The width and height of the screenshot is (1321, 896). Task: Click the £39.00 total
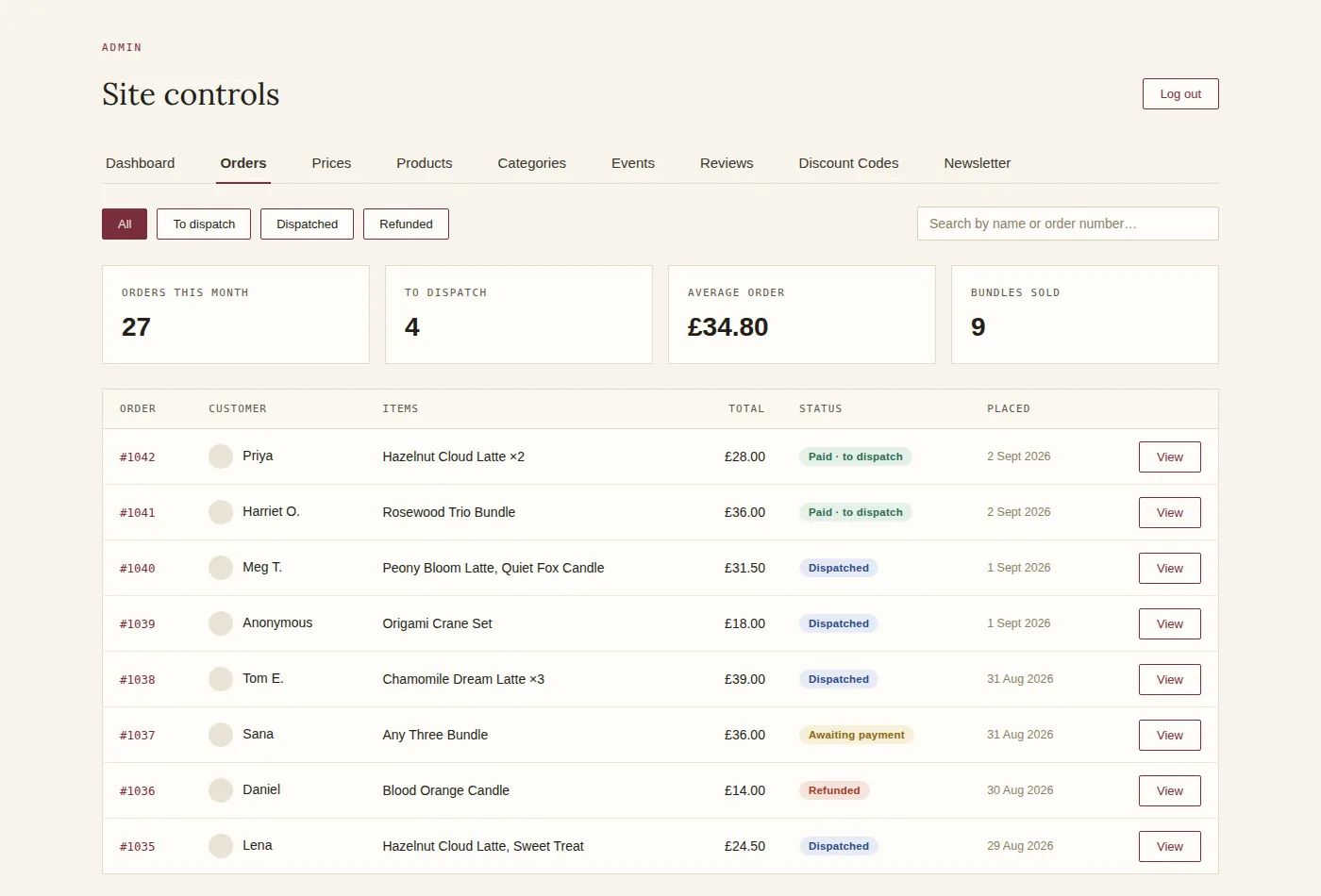pyautogui.click(x=744, y=679)
